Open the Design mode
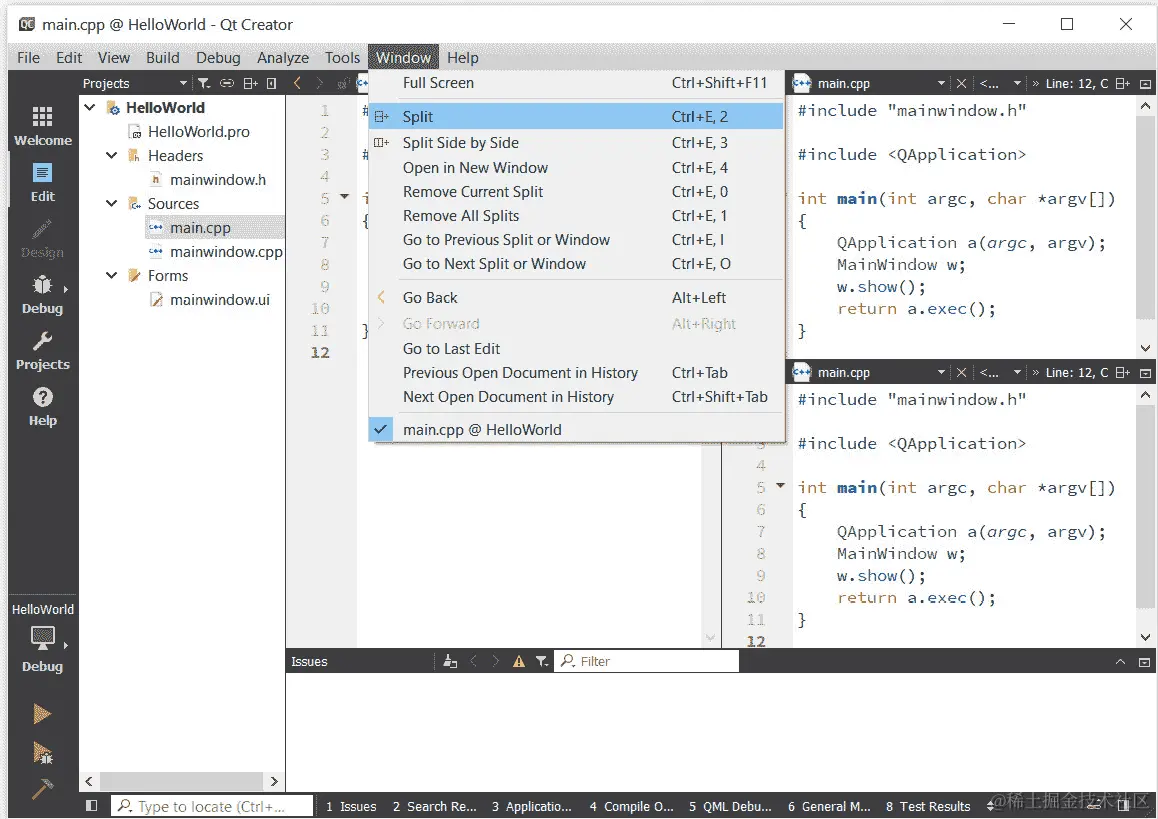Screen dimensions: 1158x819 (x=42, y=239)
